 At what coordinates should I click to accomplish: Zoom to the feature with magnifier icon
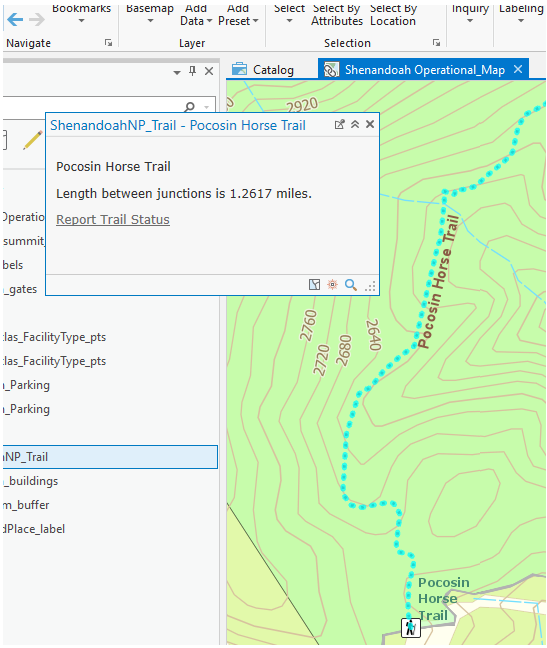(351, 285)
